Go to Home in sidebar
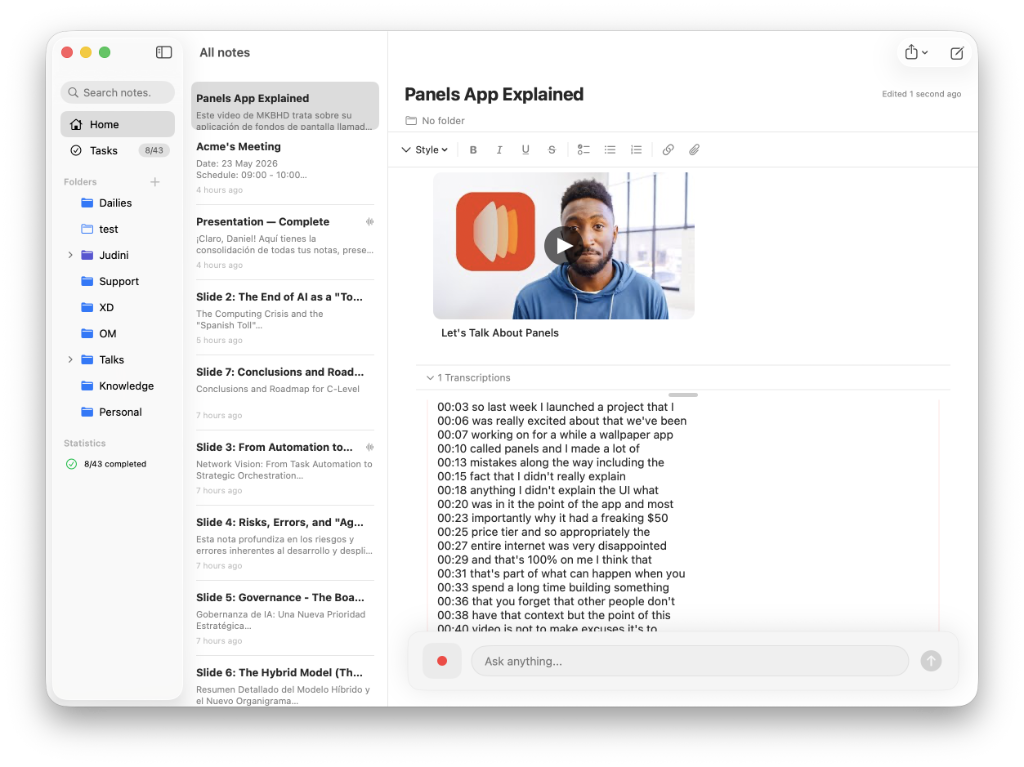 pyautogui.click(x=118, y=124)
